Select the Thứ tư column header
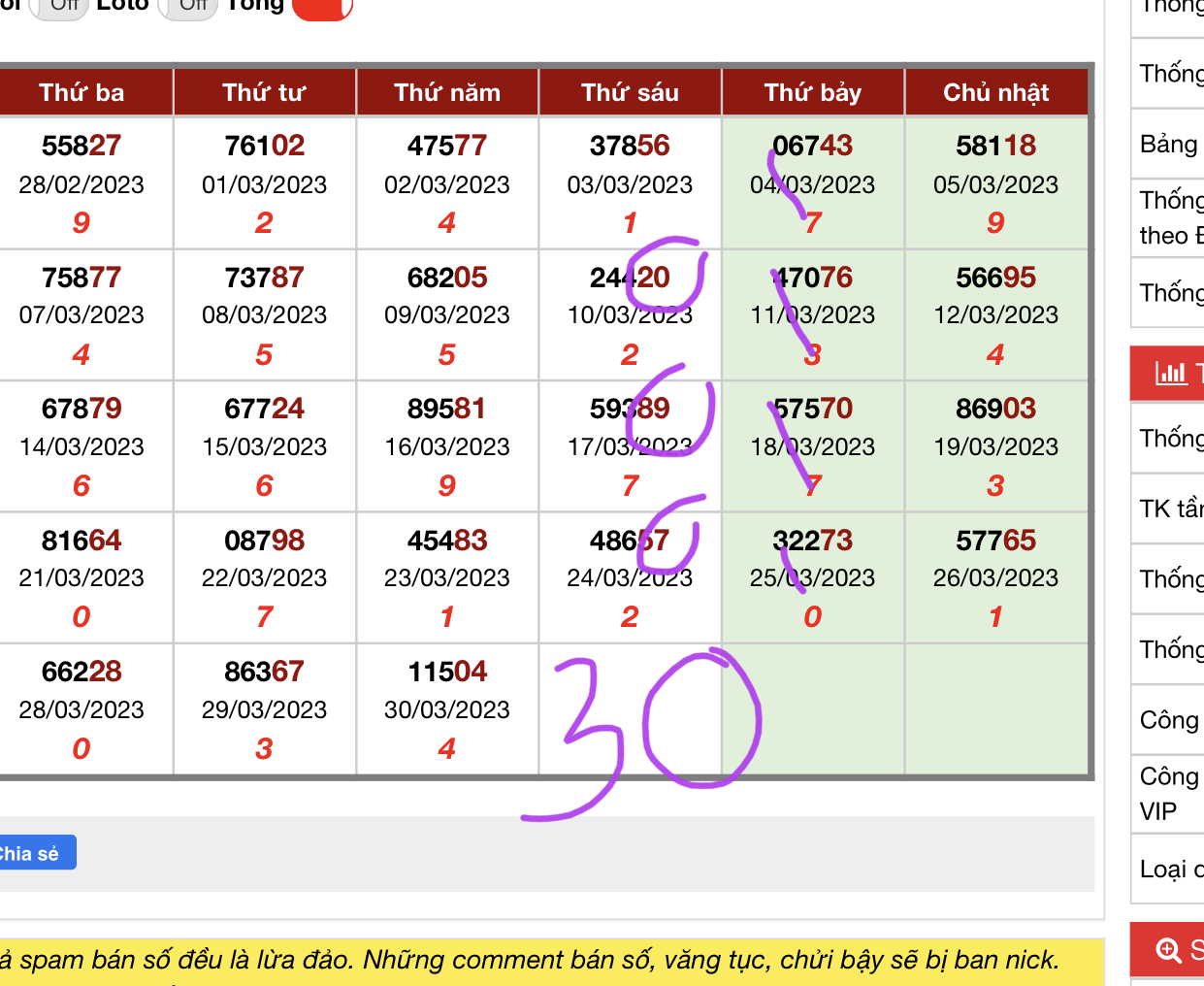Image resolution: width=1204 pixels, height=986 pixels. click(x=264, y=92)
